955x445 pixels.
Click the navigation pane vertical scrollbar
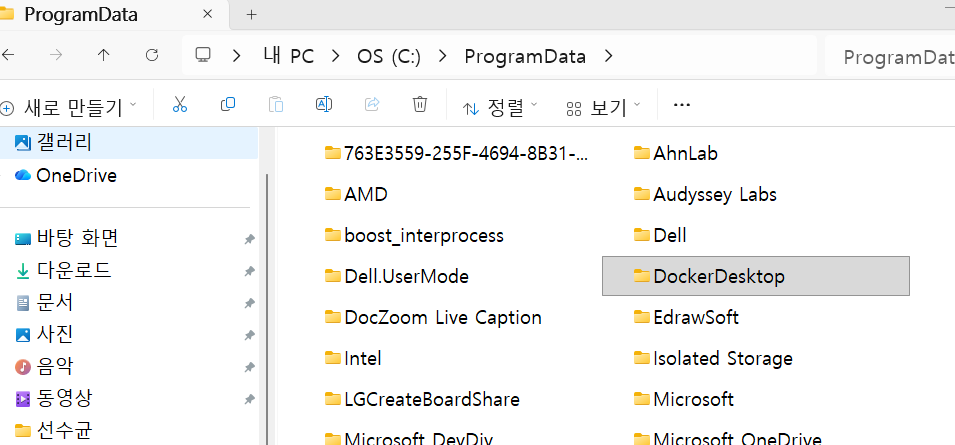point(266,309)
